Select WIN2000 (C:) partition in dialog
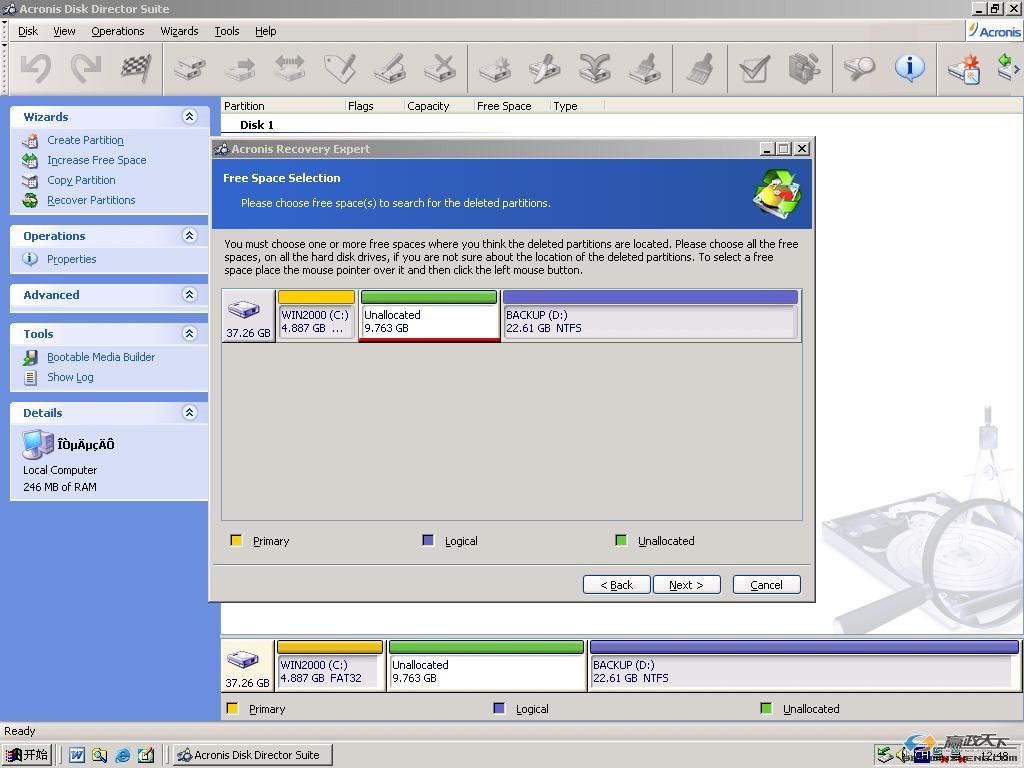 [x=316, y=315]
